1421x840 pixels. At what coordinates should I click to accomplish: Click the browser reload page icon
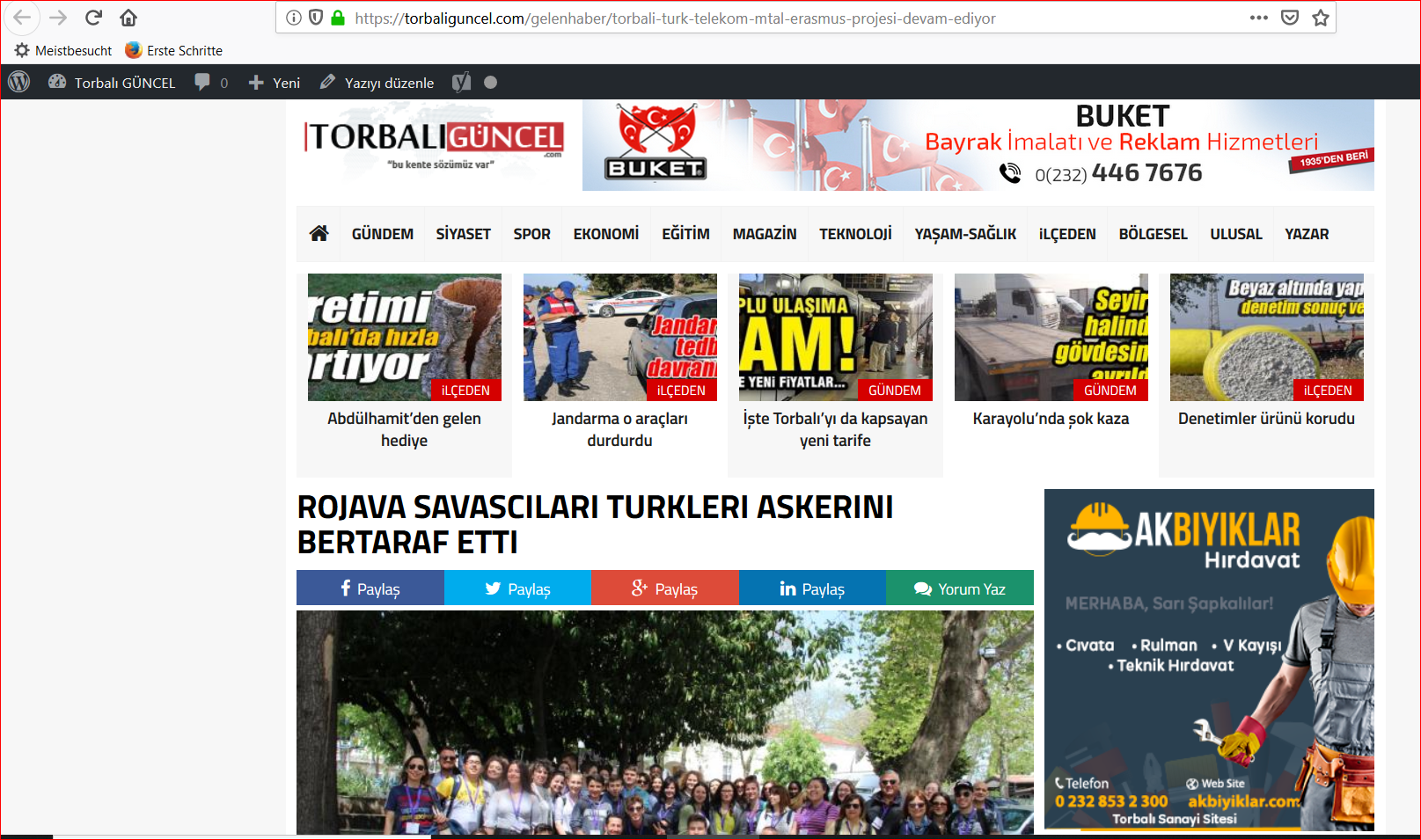[93, 18]
